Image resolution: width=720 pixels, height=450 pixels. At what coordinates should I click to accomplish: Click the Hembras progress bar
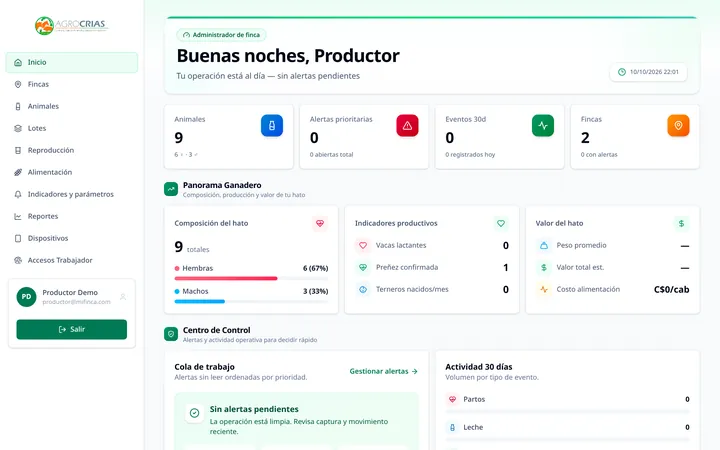pyautogui.click(x=251, y=279)
